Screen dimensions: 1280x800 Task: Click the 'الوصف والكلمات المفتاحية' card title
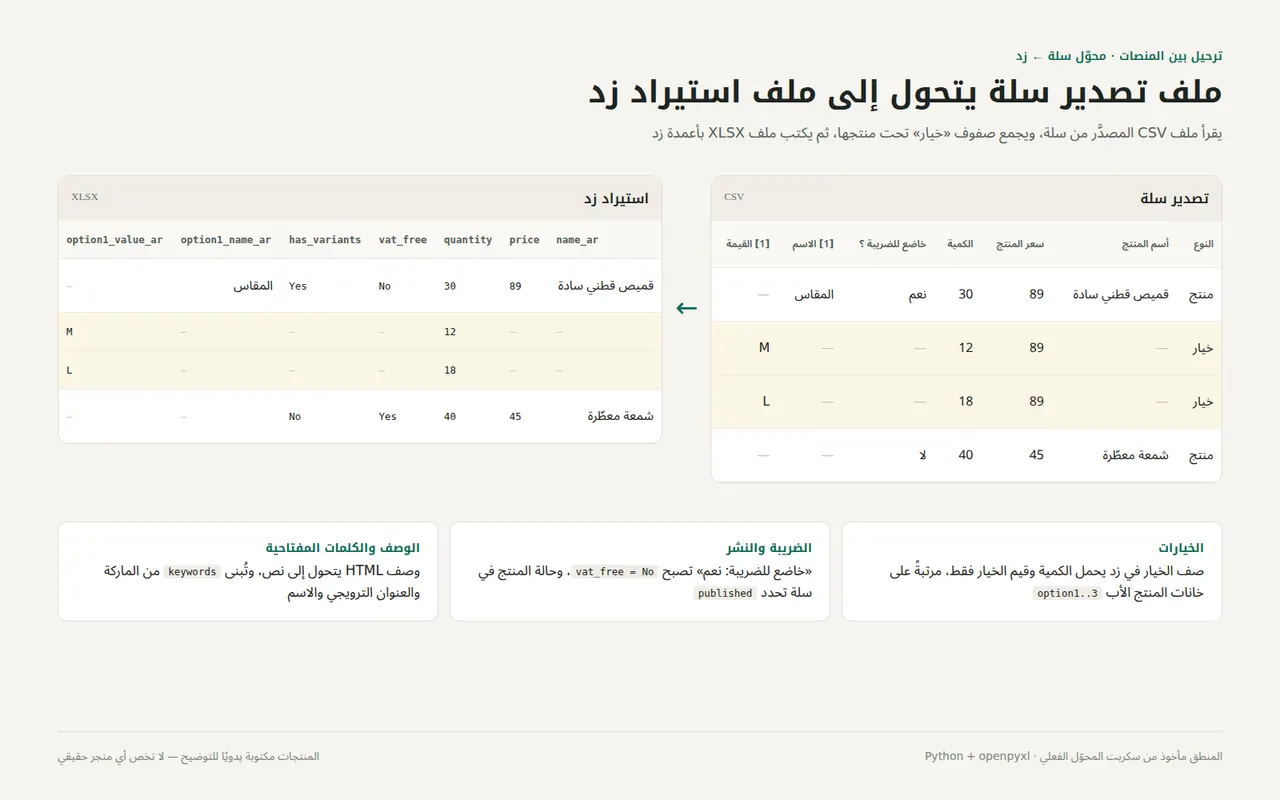pos(343,548)
